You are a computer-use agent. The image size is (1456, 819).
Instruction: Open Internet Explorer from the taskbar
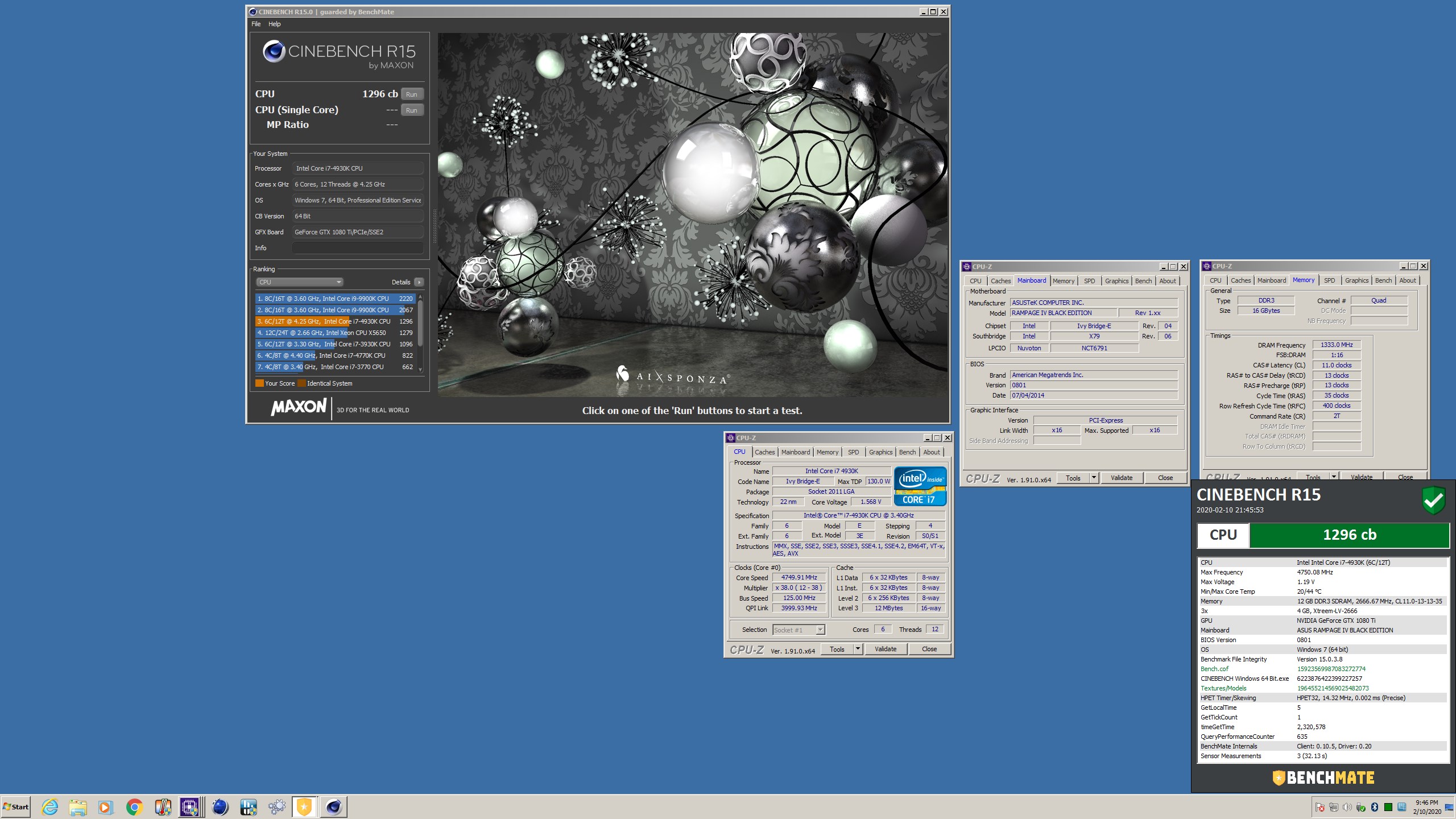click(x=50, y=806)
